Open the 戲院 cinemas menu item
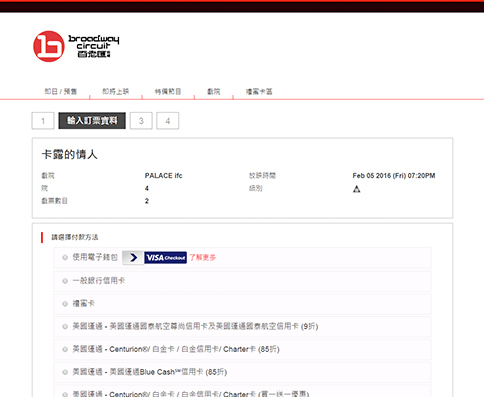Image resolution: width=484 pixels, height=397 pixels. (214, 91)
